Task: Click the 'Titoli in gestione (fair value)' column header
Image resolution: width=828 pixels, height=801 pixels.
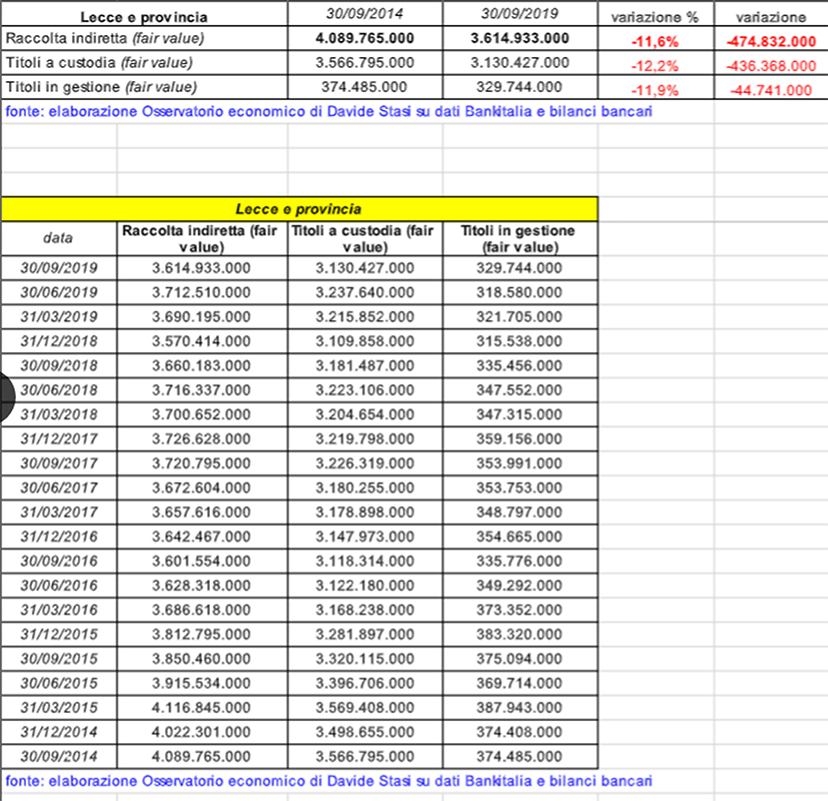Action: 521,238
